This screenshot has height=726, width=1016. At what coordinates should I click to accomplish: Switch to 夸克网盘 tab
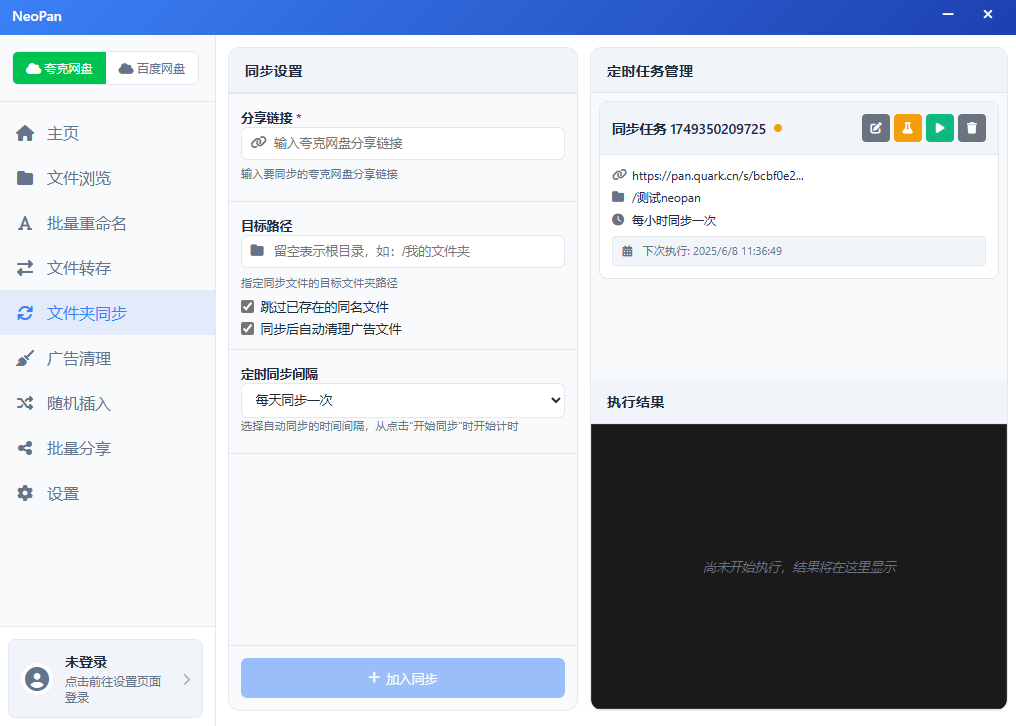[x=60, y=68]
